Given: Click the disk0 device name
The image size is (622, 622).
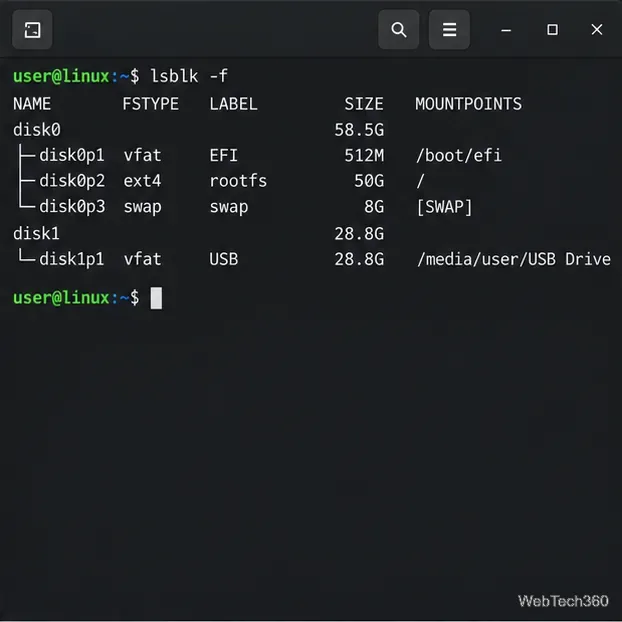Looking at the screenshot, I should [36, 130].
